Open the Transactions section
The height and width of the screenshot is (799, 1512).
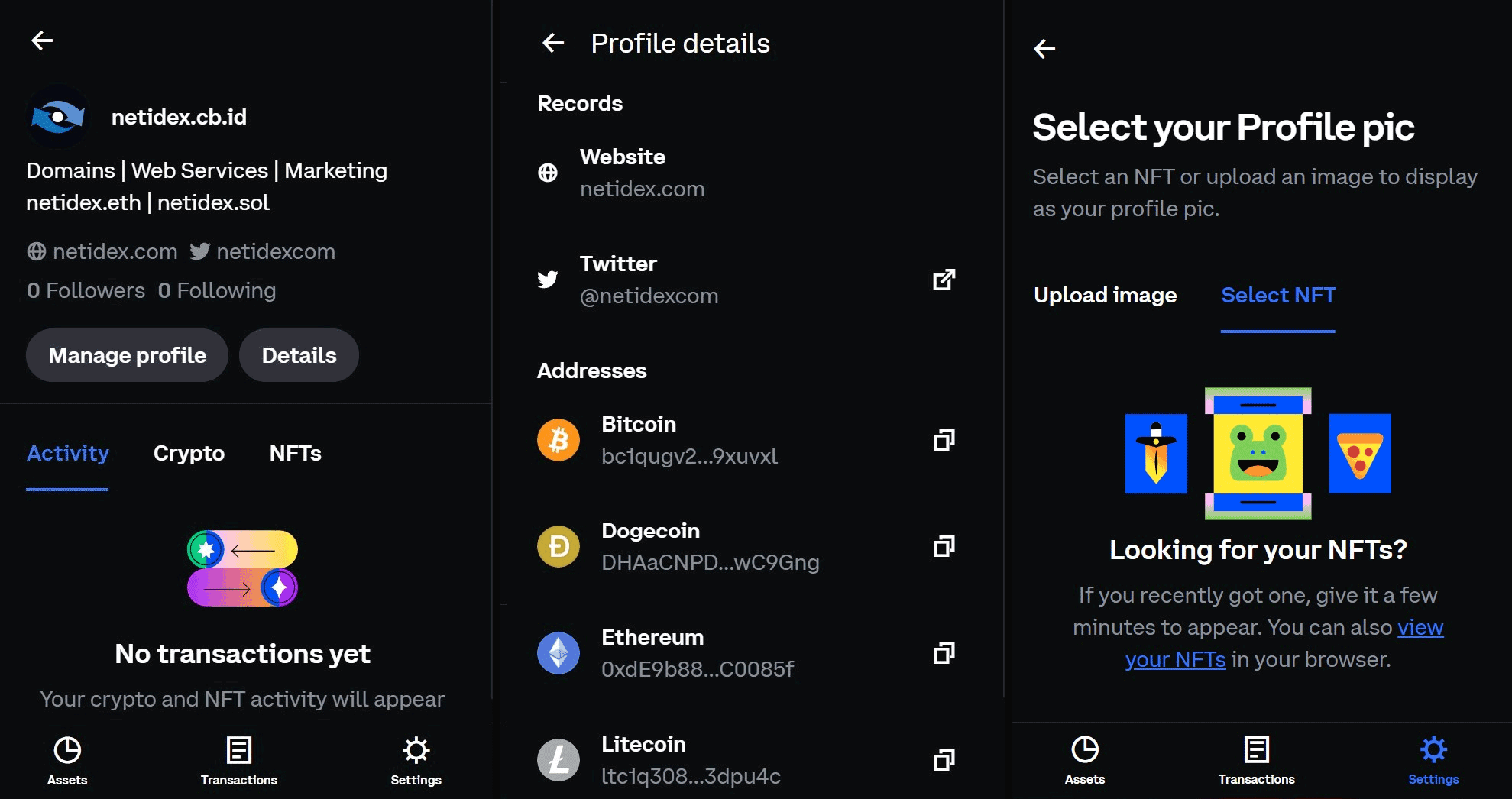pos(238,760)
